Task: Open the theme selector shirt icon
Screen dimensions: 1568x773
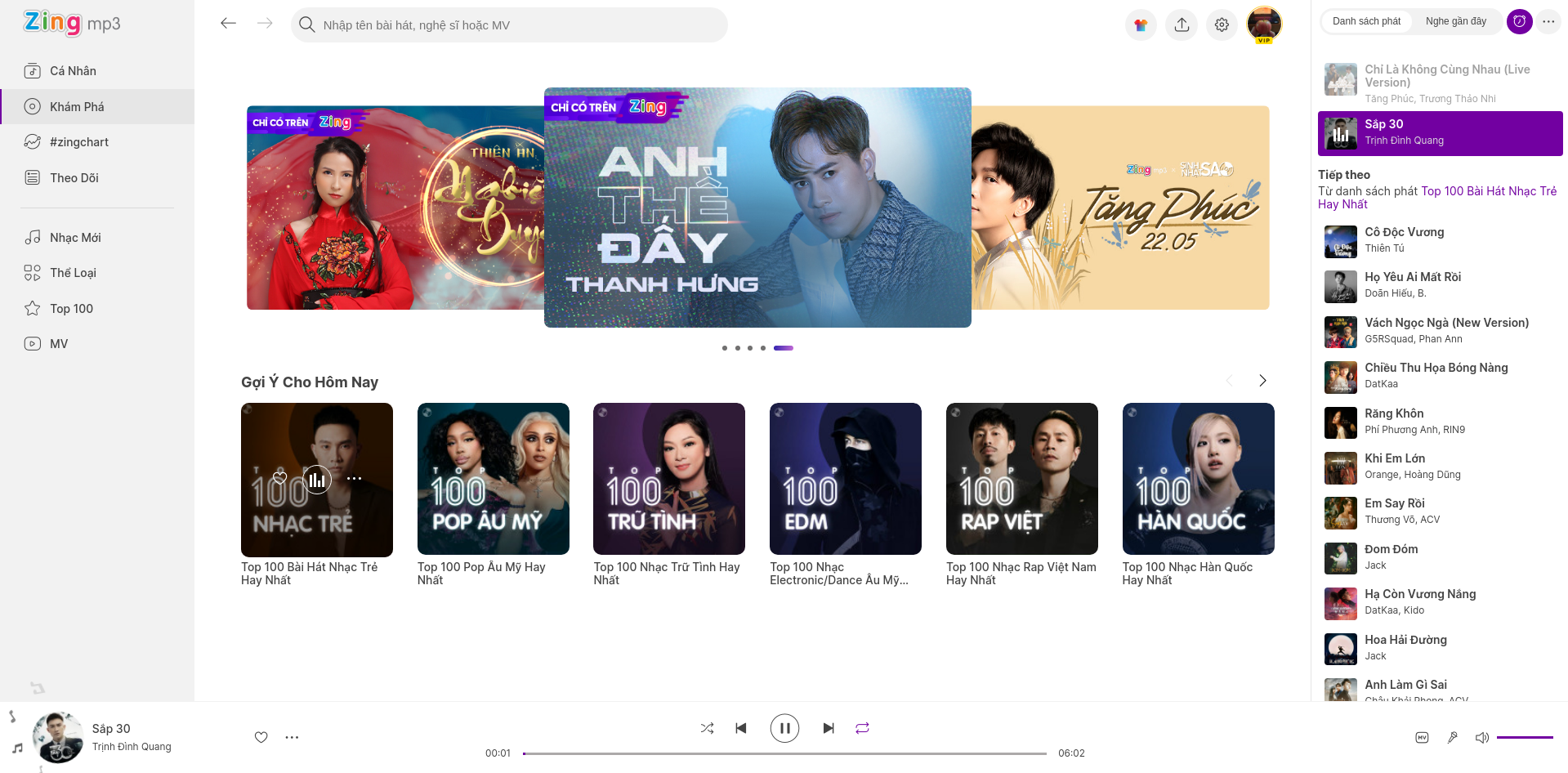Action: tap(1141, 25)
